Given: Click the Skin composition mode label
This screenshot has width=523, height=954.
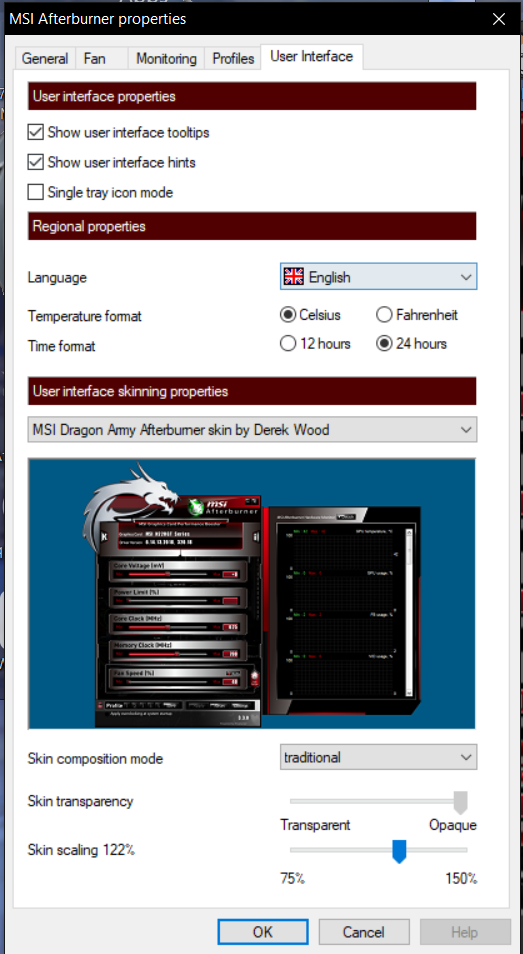Looking at the screenshot, I should [x=95, y=759].
